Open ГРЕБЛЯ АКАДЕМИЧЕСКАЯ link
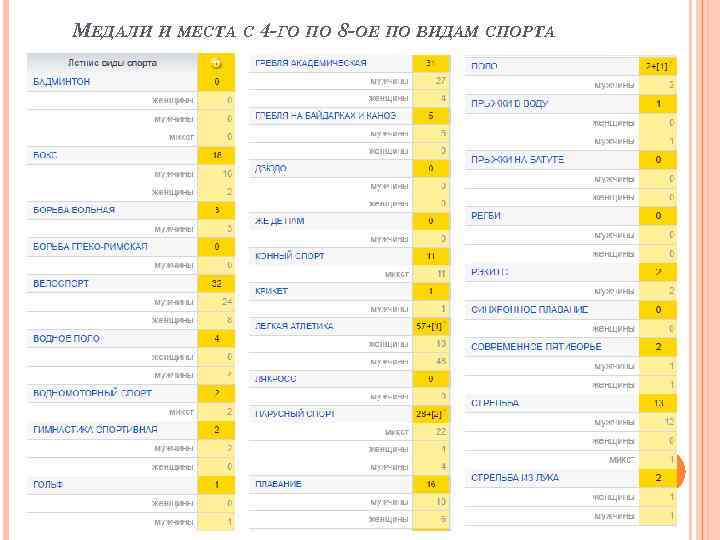 coord(311,62)
